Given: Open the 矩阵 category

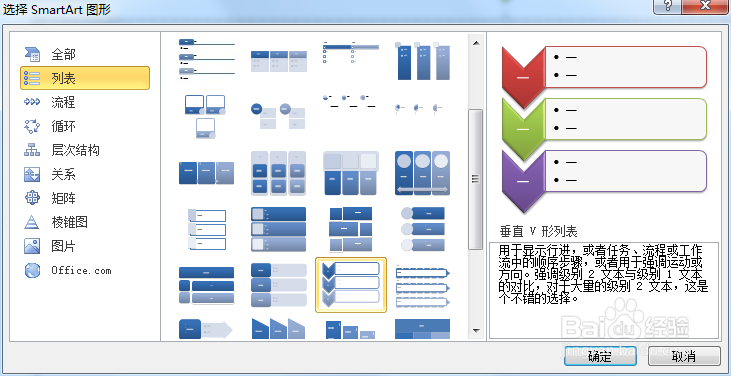Looking at the screenshot, I should tap(85, 198).
